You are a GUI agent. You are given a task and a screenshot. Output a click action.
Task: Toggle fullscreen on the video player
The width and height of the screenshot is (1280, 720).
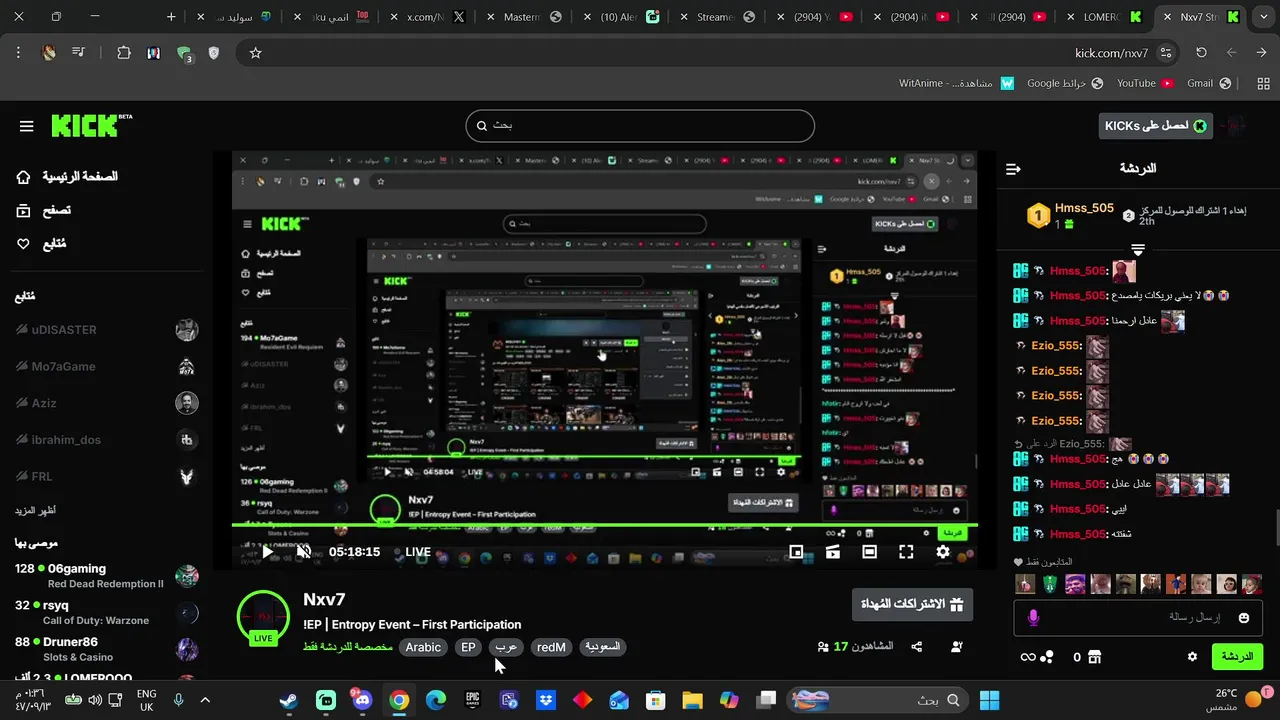(906, 552)
